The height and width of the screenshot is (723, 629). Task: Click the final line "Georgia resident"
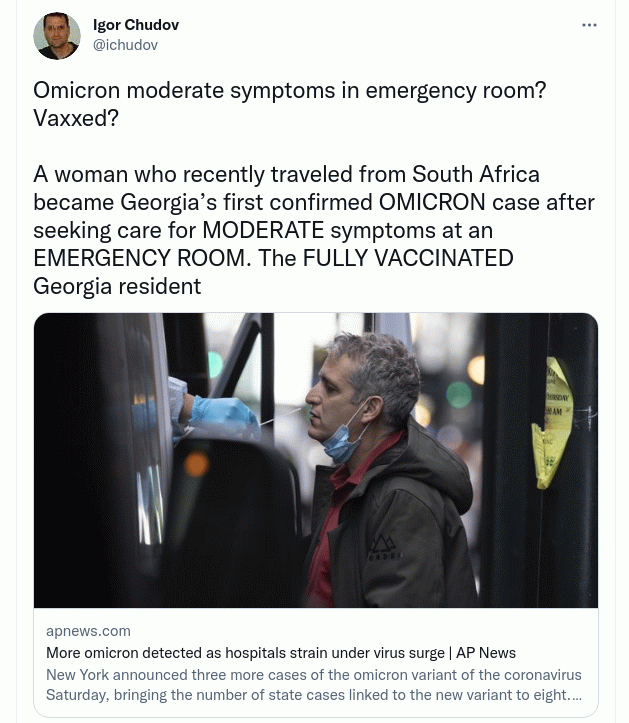pos(117,286)
